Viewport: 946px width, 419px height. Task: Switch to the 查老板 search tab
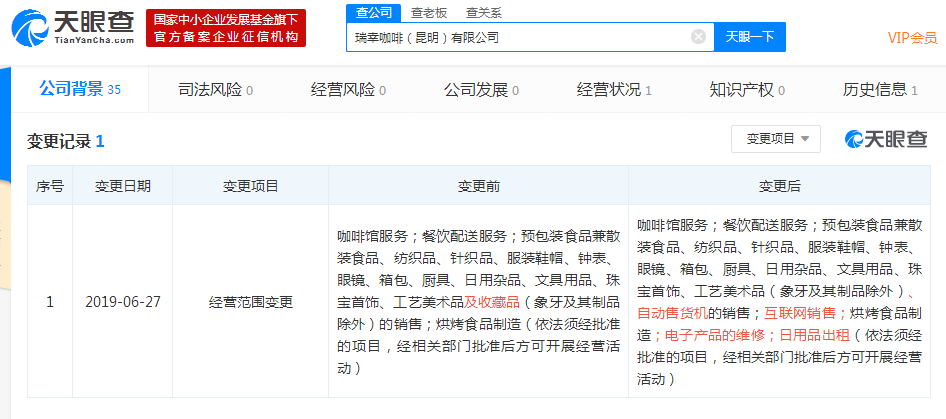point(429,12)
